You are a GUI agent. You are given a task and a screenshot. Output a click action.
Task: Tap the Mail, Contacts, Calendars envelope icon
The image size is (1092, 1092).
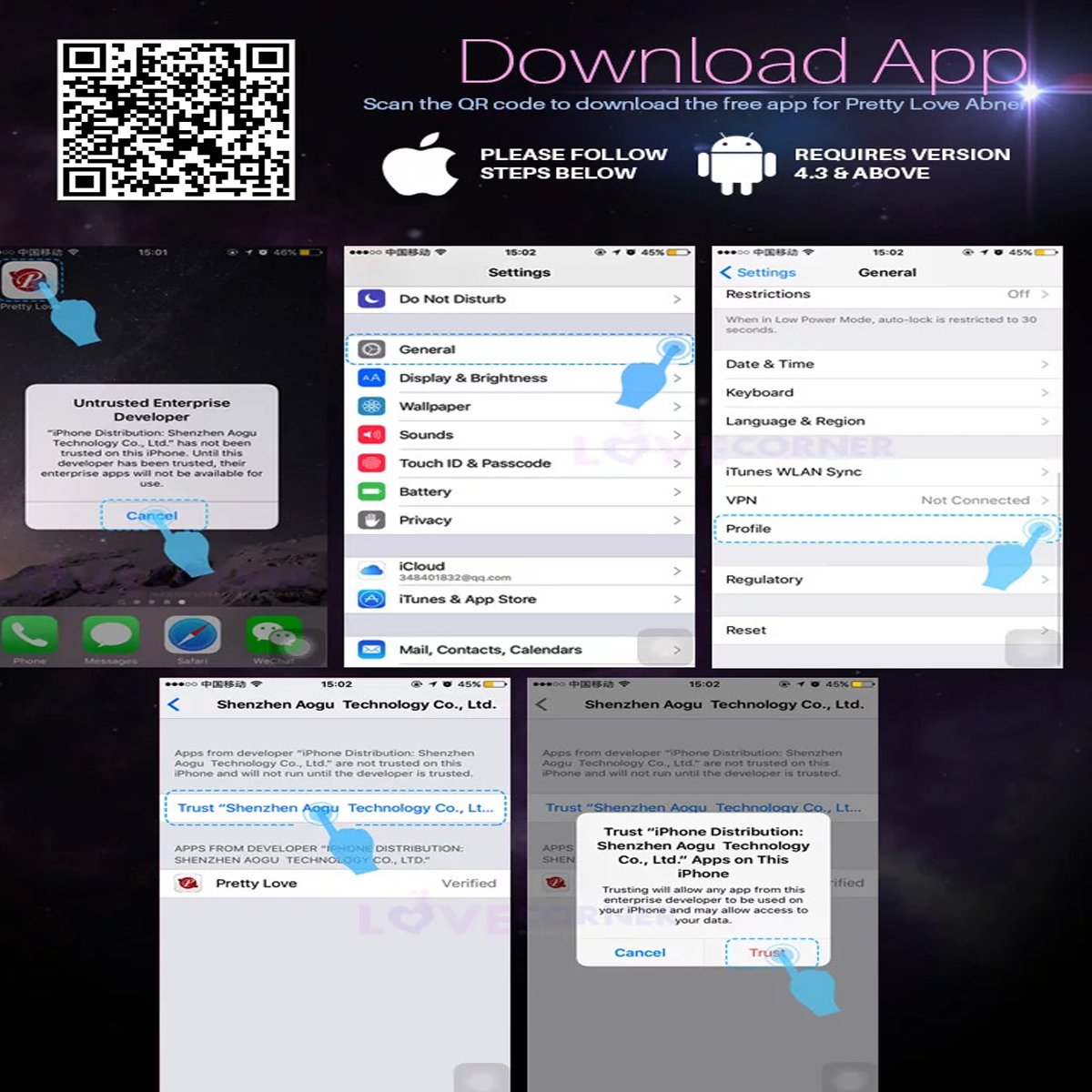point(371,650)
